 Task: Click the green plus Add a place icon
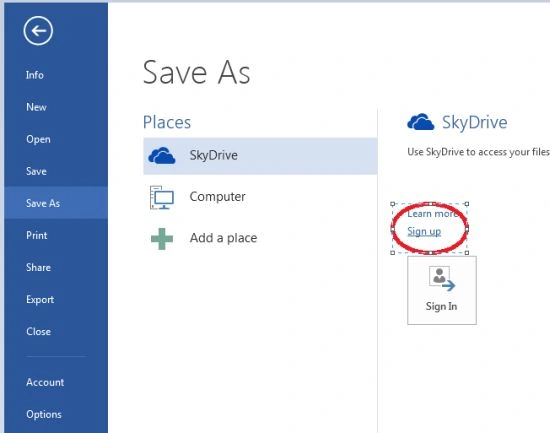click(x=162, y=239)
